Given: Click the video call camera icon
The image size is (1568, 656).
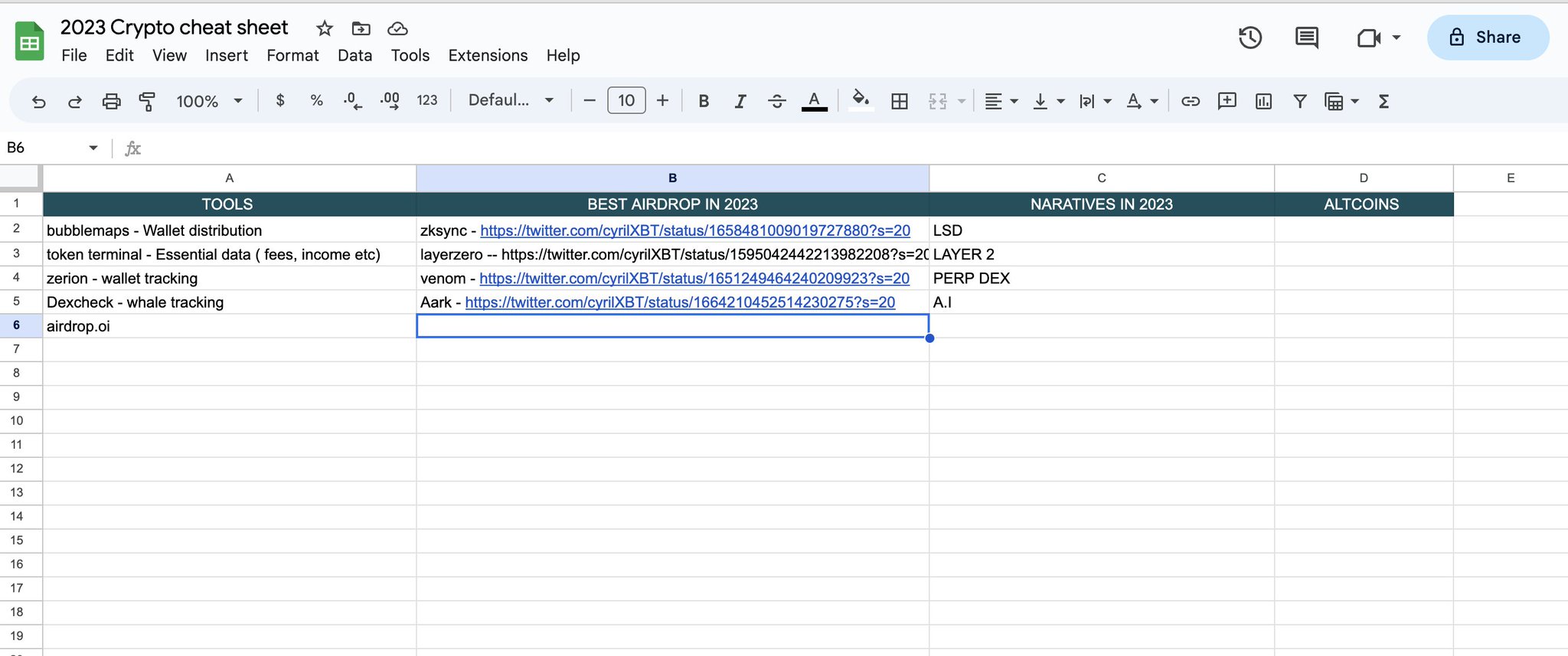Looking at the screenshot, I should point(1368,38).
